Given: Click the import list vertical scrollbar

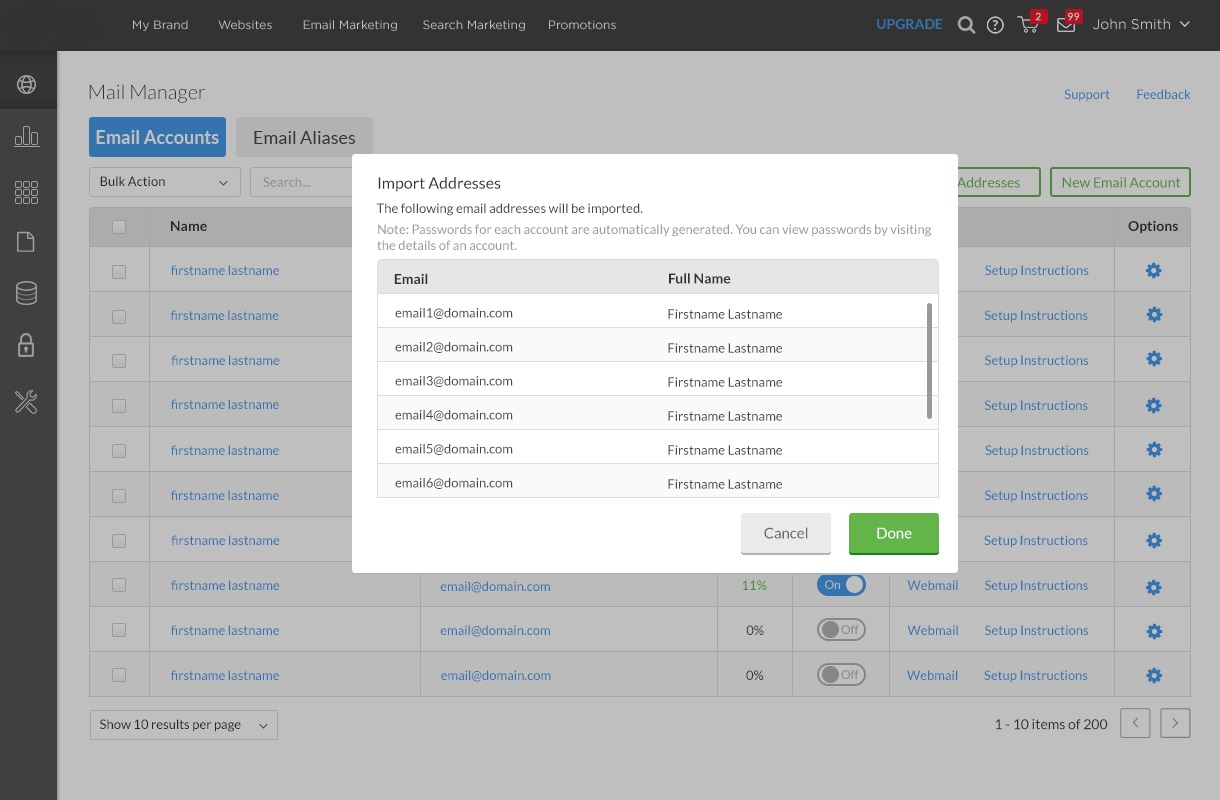Looking at the screenshot, I should (x=930, y=360).
